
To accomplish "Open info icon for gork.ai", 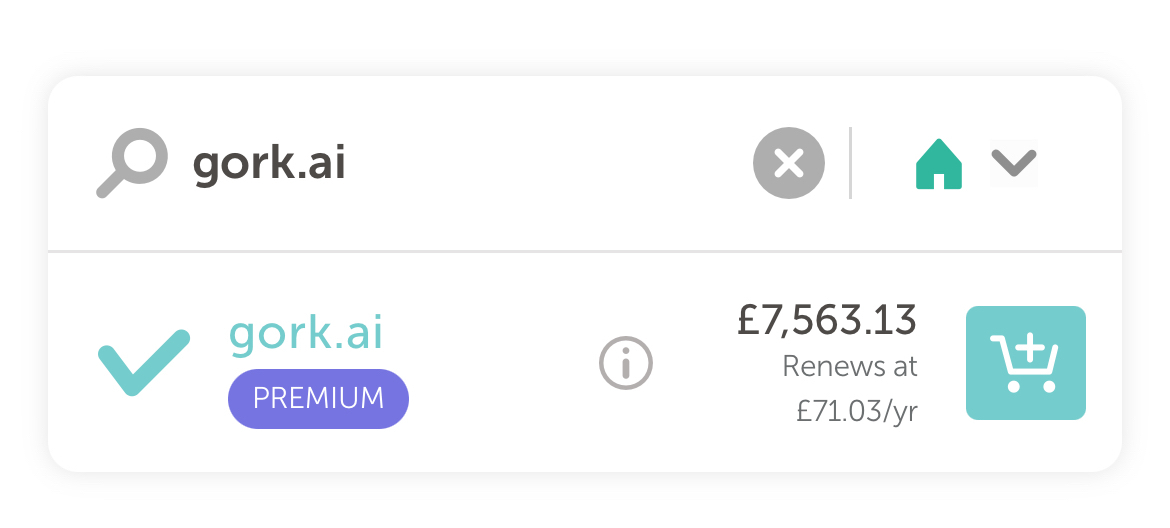I will 626,362.
